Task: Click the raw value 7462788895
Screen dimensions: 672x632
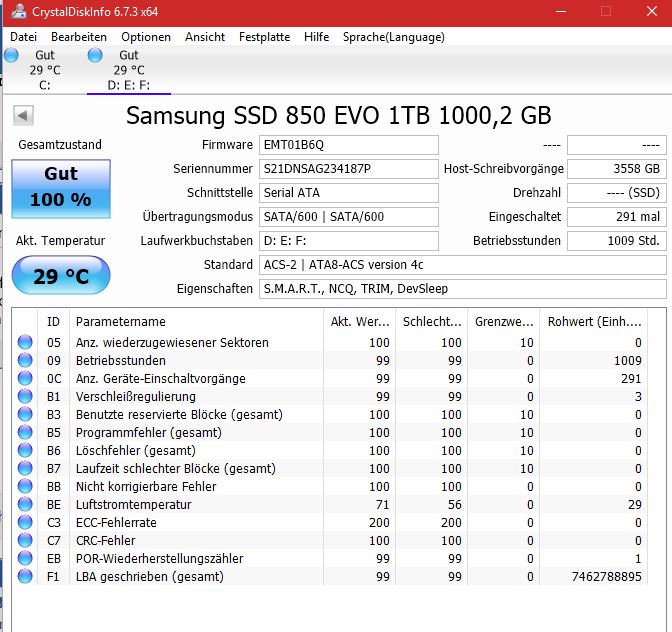Action: click(606, 577)
